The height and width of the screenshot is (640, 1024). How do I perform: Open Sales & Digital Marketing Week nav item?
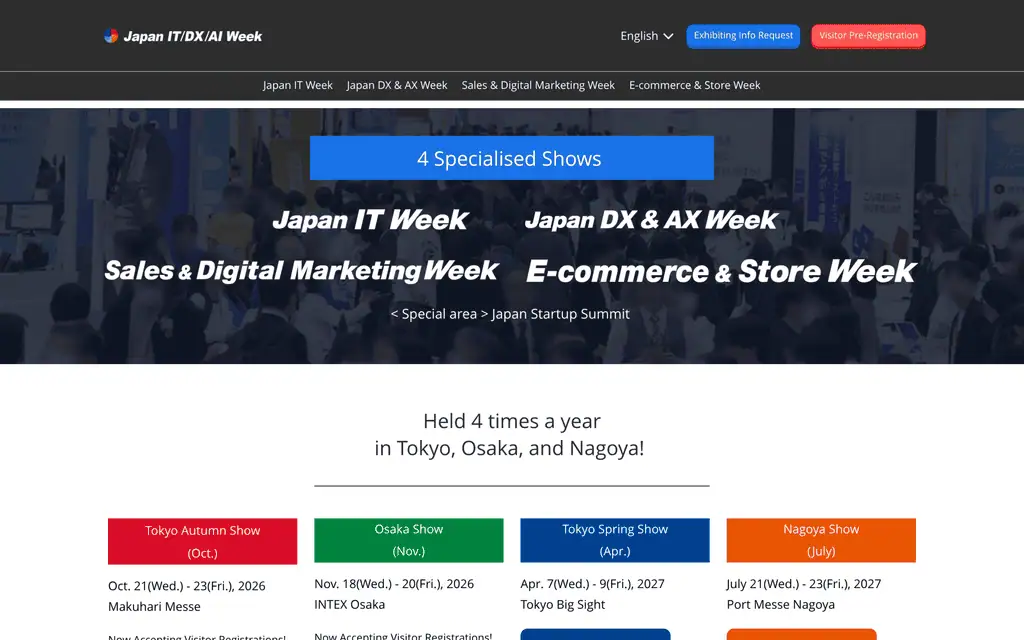coord(538,86)
